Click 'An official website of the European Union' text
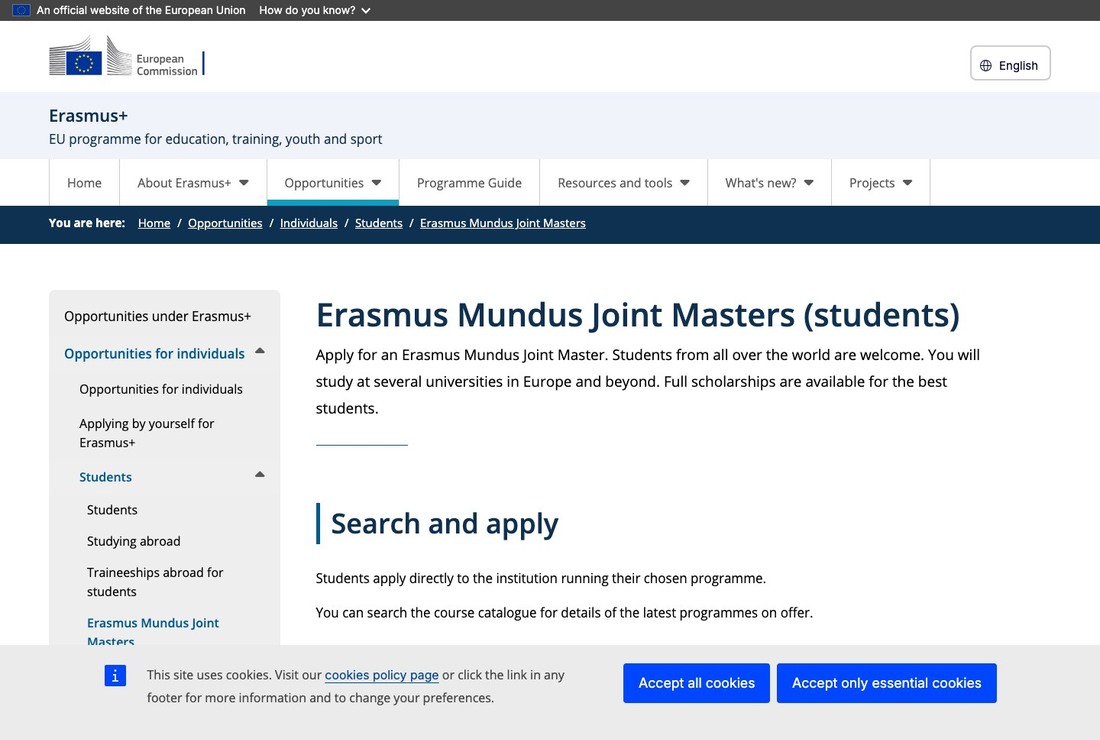Image resolution: width=1100 pixels, height=740 pixels. click(x=141, y=11)
